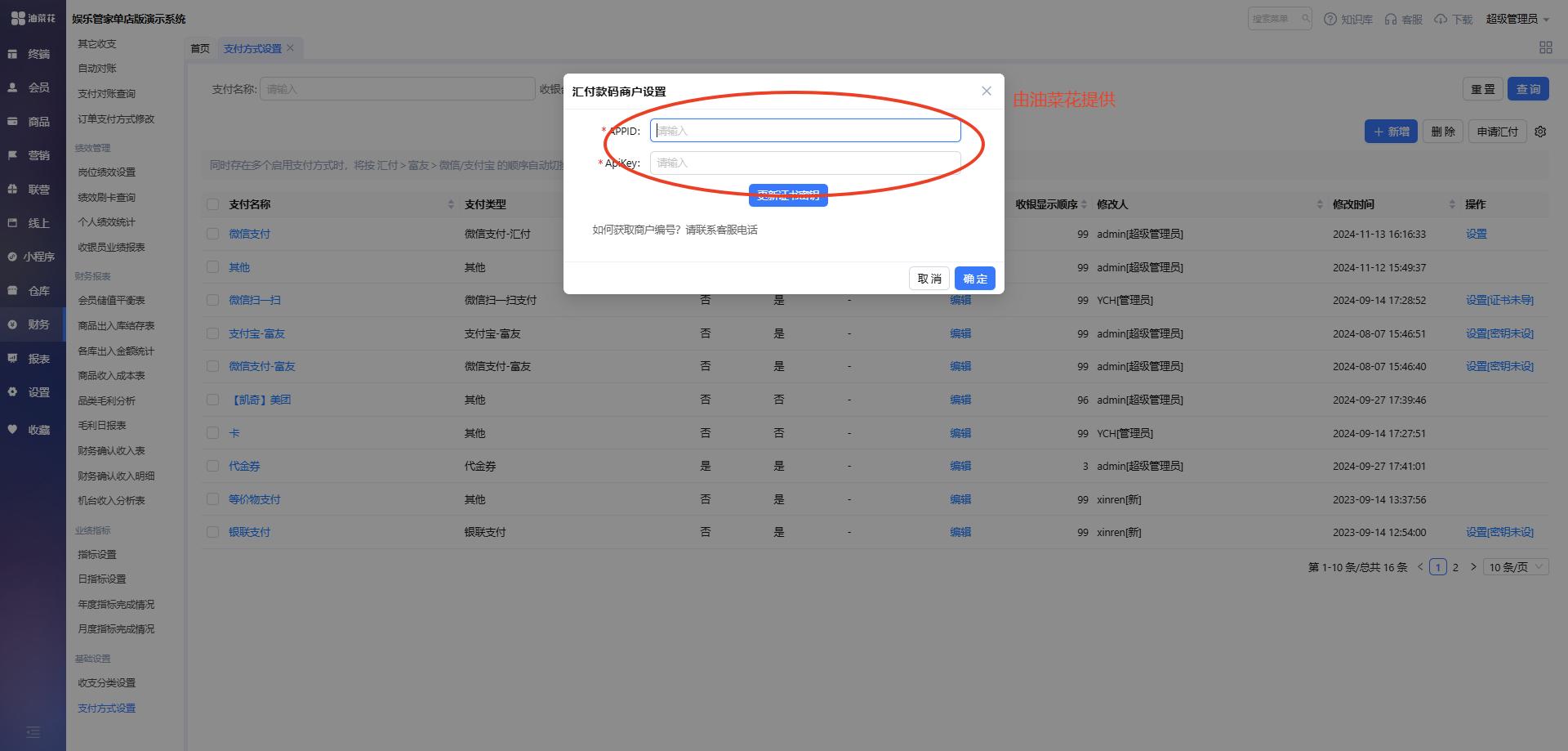The width and height of the screenshot is (1568, 751).
Task: Click the 删除 button
Action: click(x=1443, y=132)
